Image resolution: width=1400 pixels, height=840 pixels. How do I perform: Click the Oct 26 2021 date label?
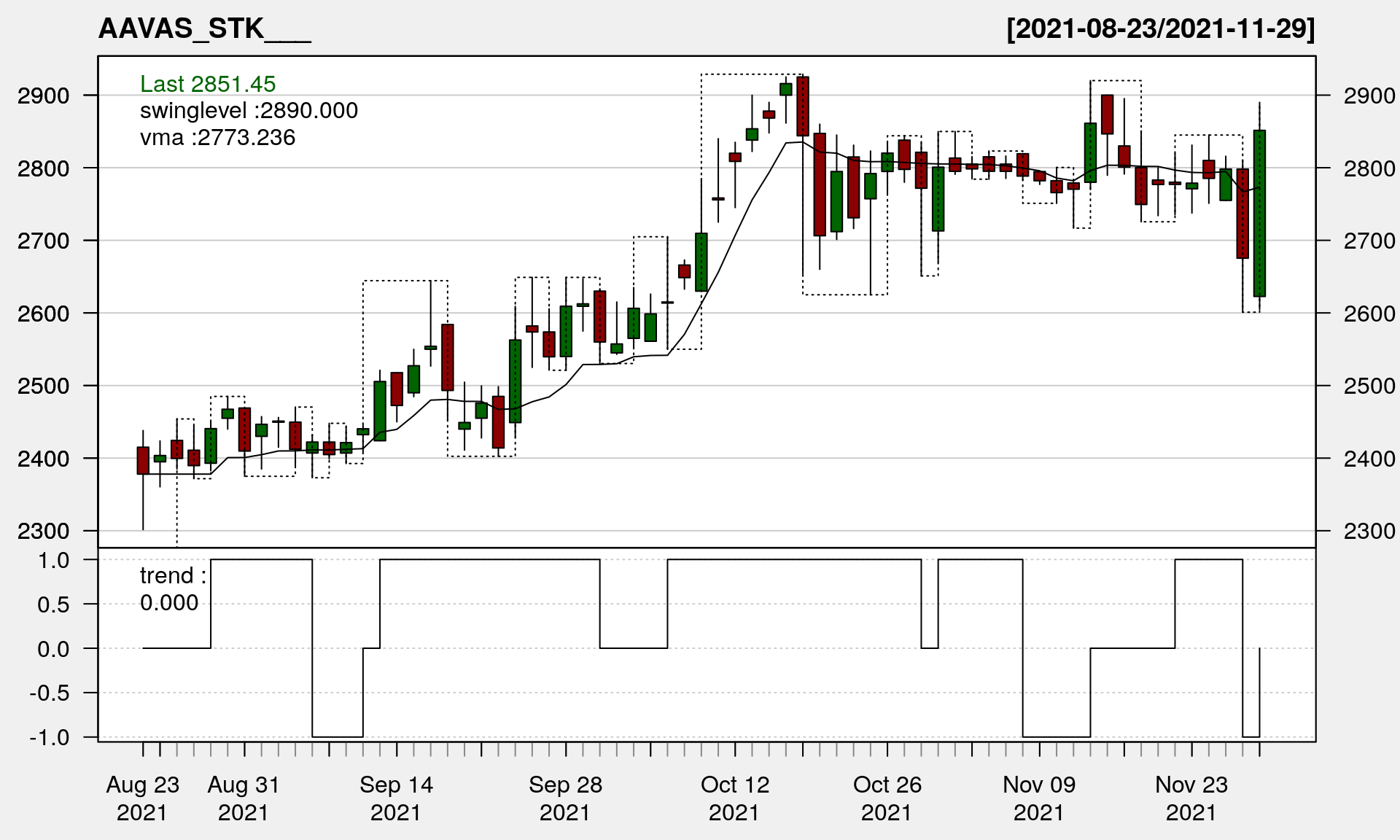[x=887, y=798]
